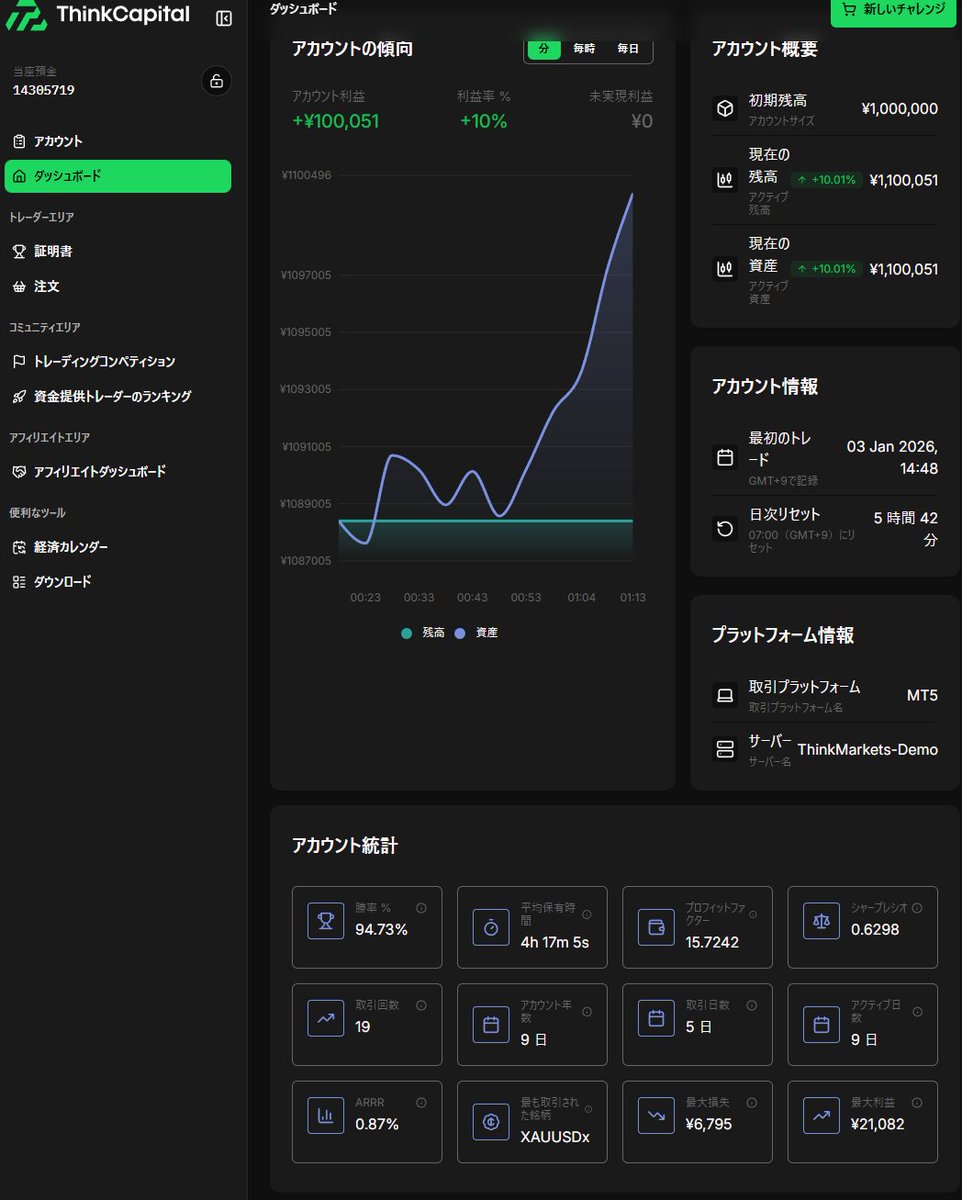Show info tooltip for ARRR

pos(421,1102)
